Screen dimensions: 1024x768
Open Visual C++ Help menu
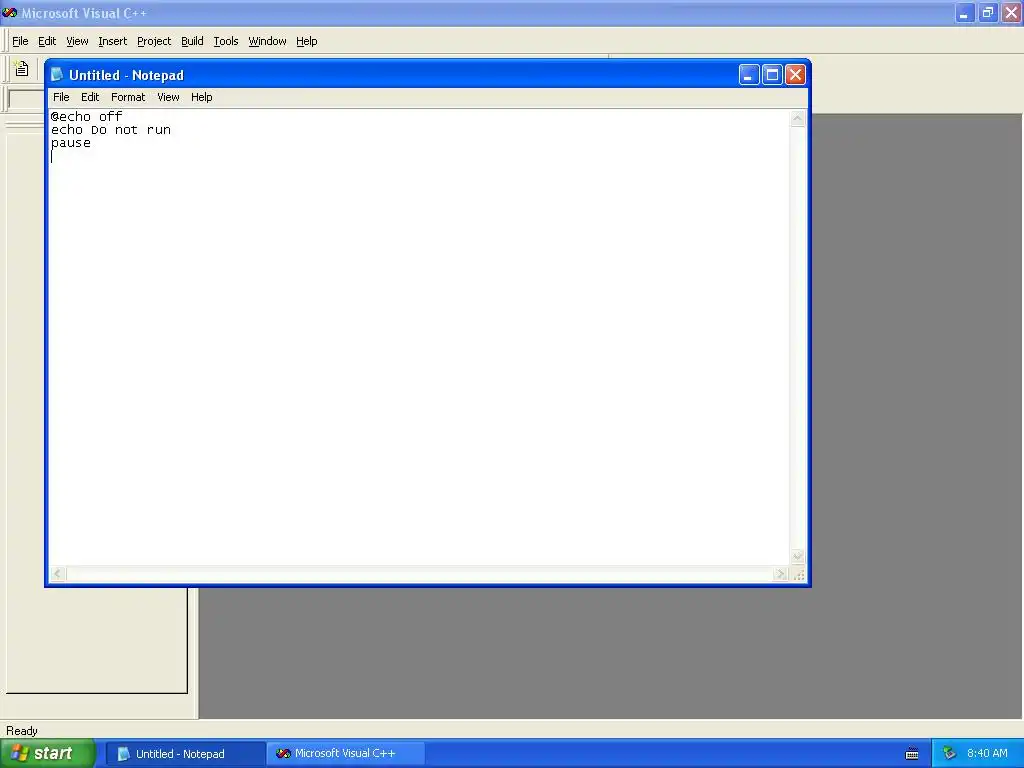tap(306, 41)
